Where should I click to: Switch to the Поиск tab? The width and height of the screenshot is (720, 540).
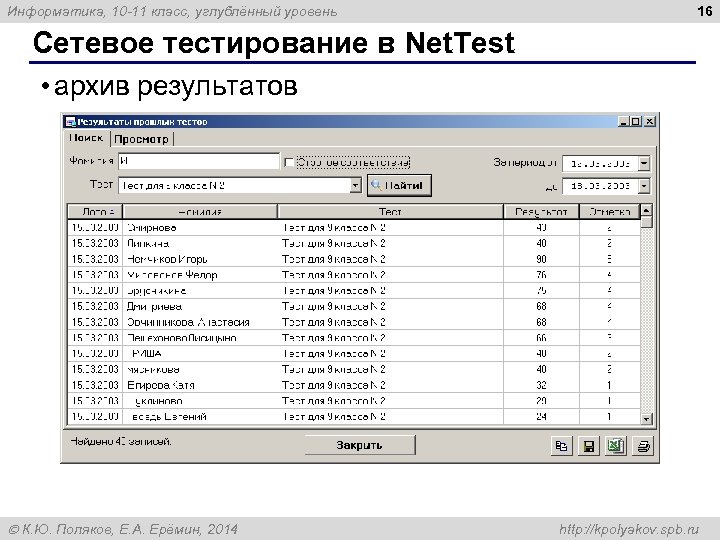click(86, 138)
